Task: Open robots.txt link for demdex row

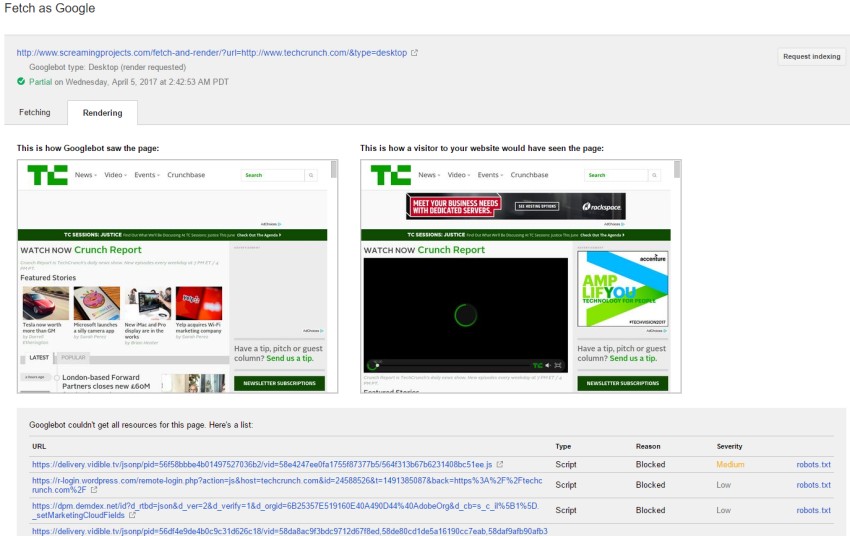Action: click(x=813, y=510)
